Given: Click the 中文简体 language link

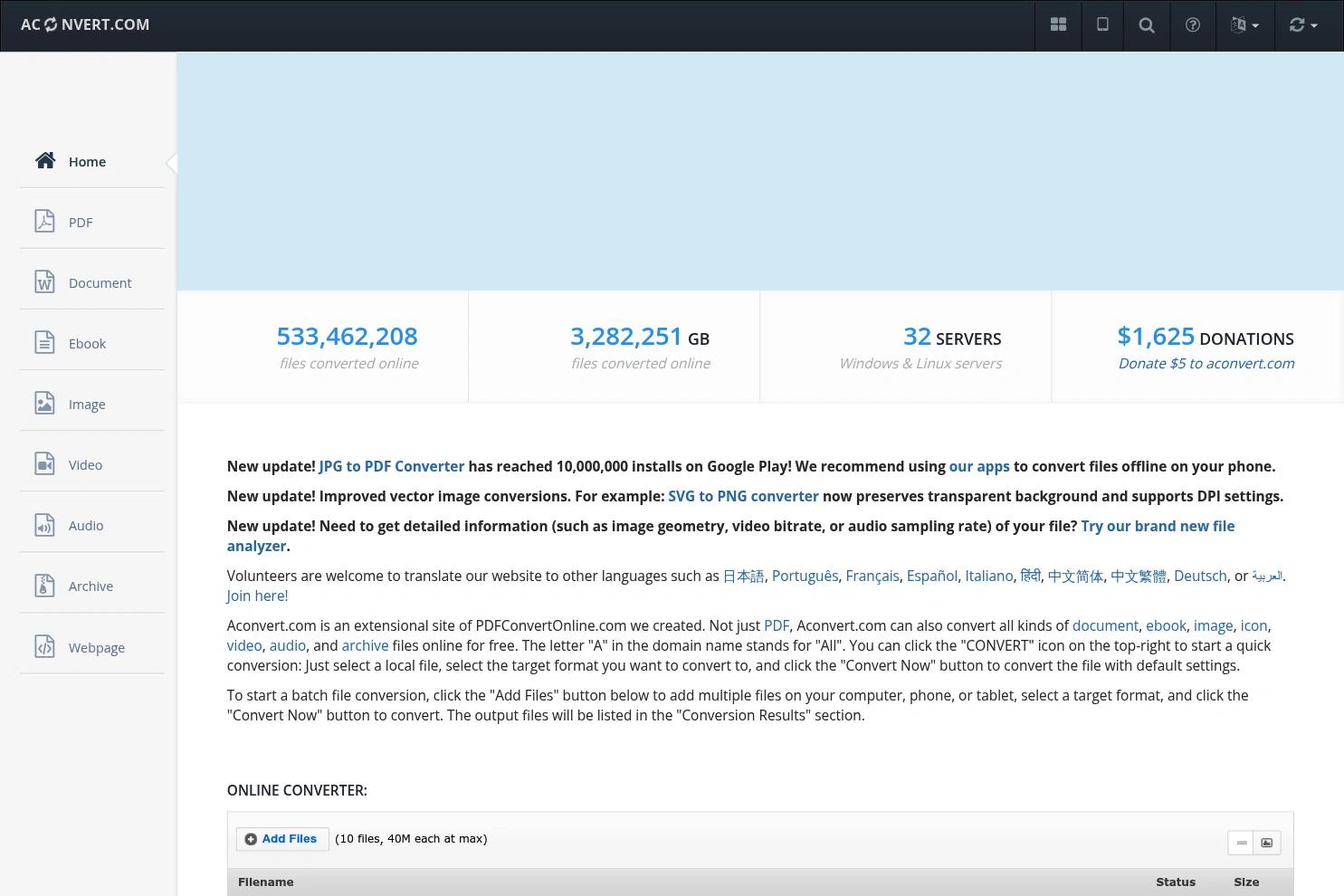Looking at the screenshot, I should click(x=1075, y=576).
